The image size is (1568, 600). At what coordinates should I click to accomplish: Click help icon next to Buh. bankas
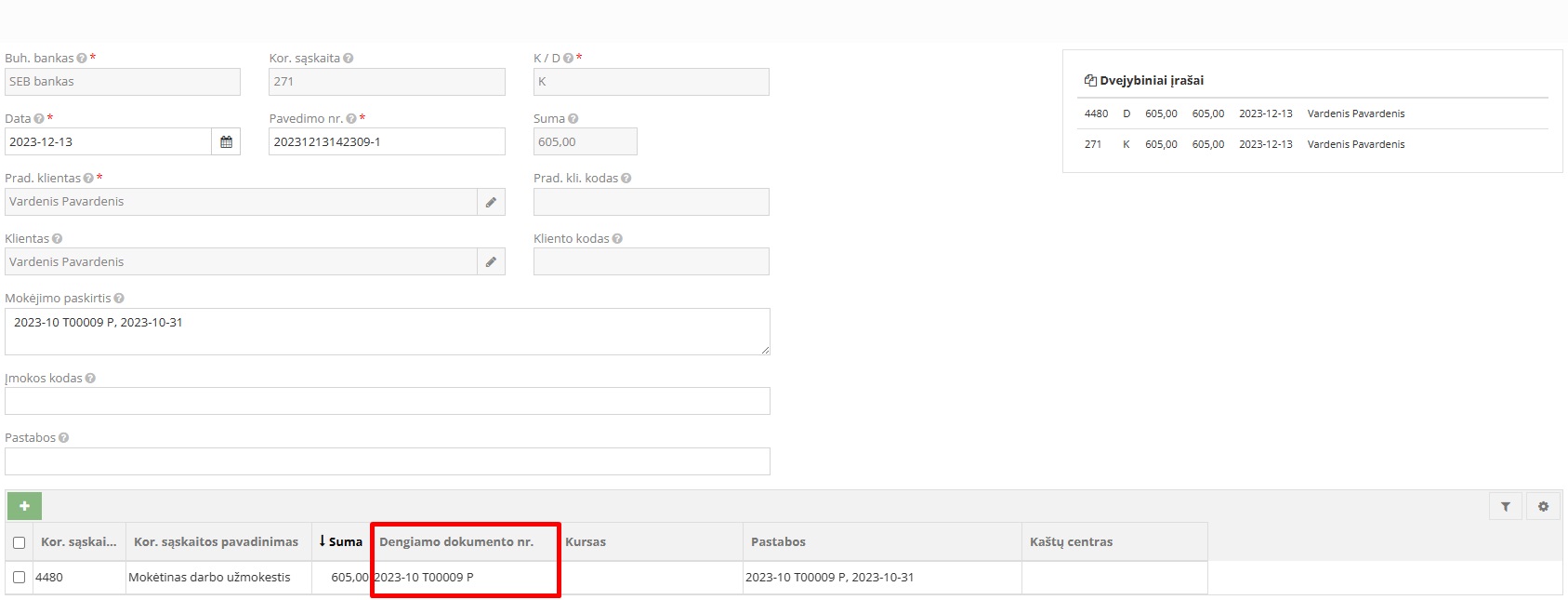(82, 59)
